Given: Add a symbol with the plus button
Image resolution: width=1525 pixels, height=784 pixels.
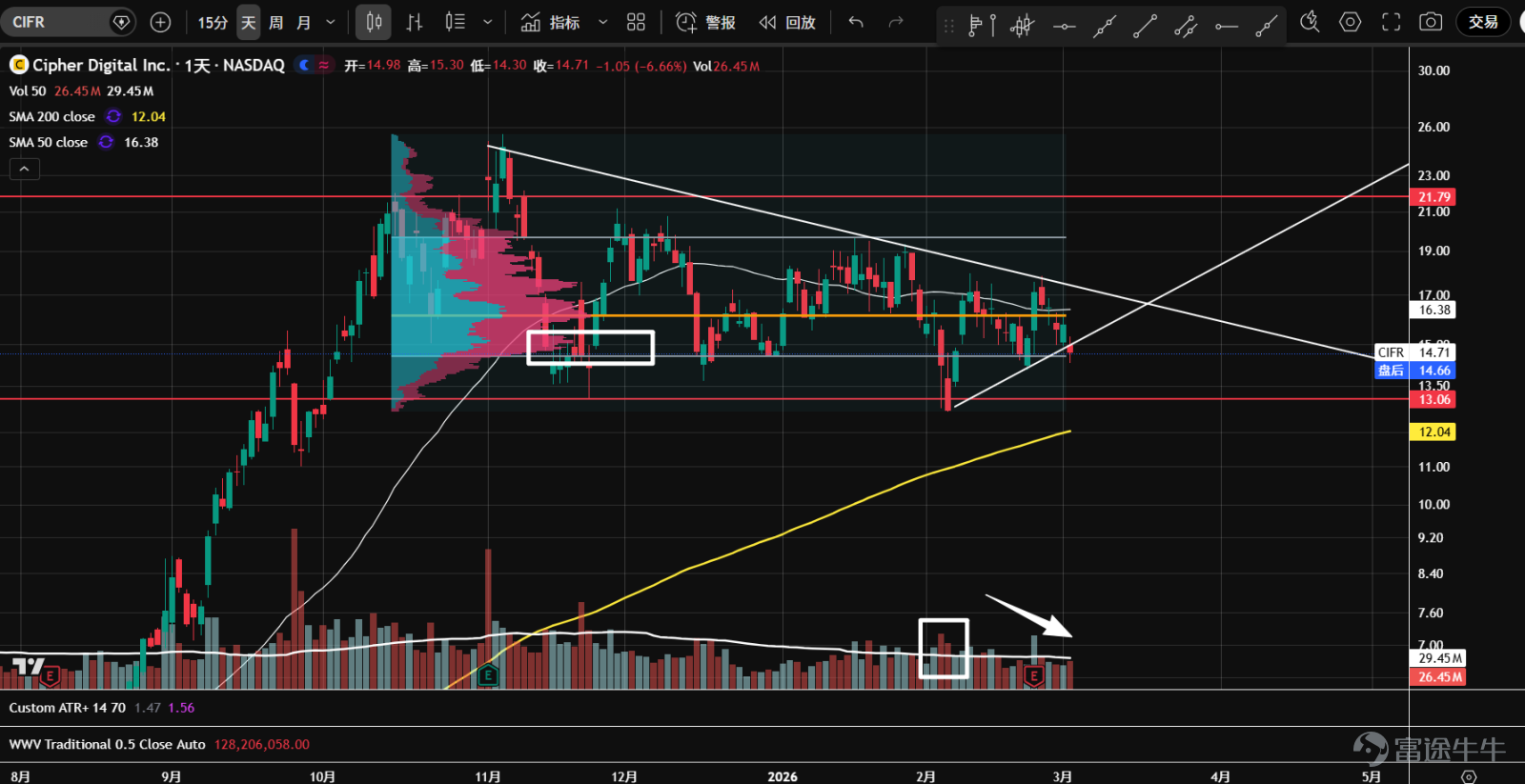Looking at the screenshot, I should [x=161, y=22].
